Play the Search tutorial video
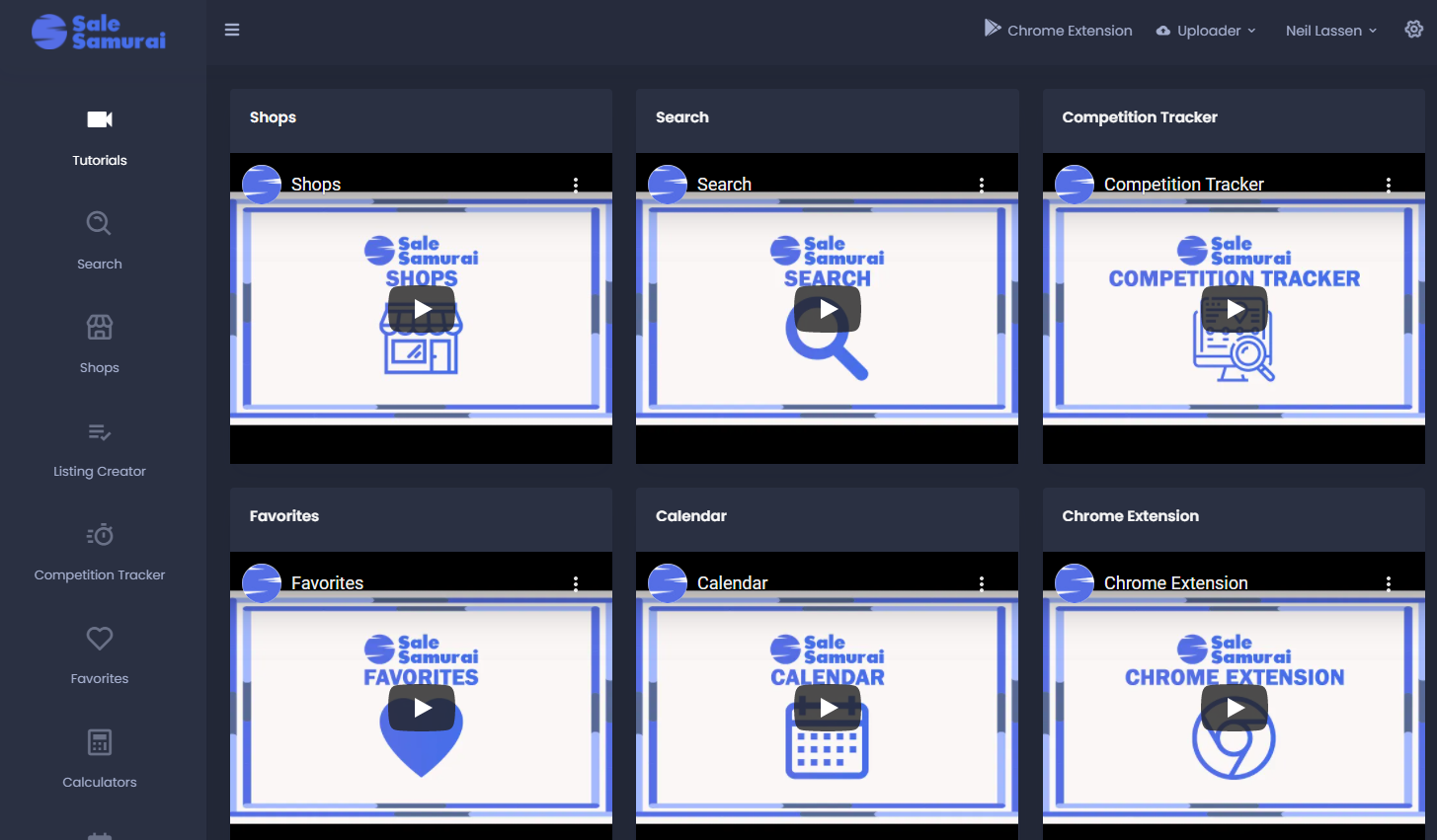 [828, 309]
